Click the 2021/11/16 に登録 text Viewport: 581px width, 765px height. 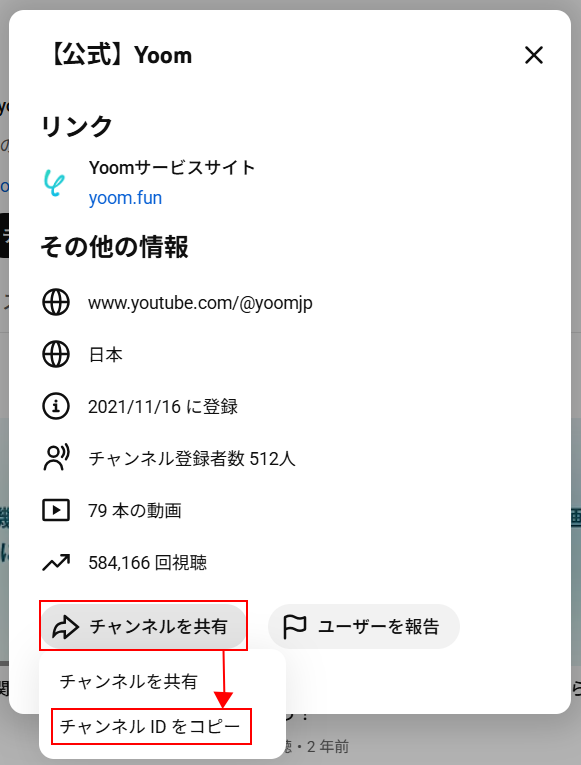[163, 406]
